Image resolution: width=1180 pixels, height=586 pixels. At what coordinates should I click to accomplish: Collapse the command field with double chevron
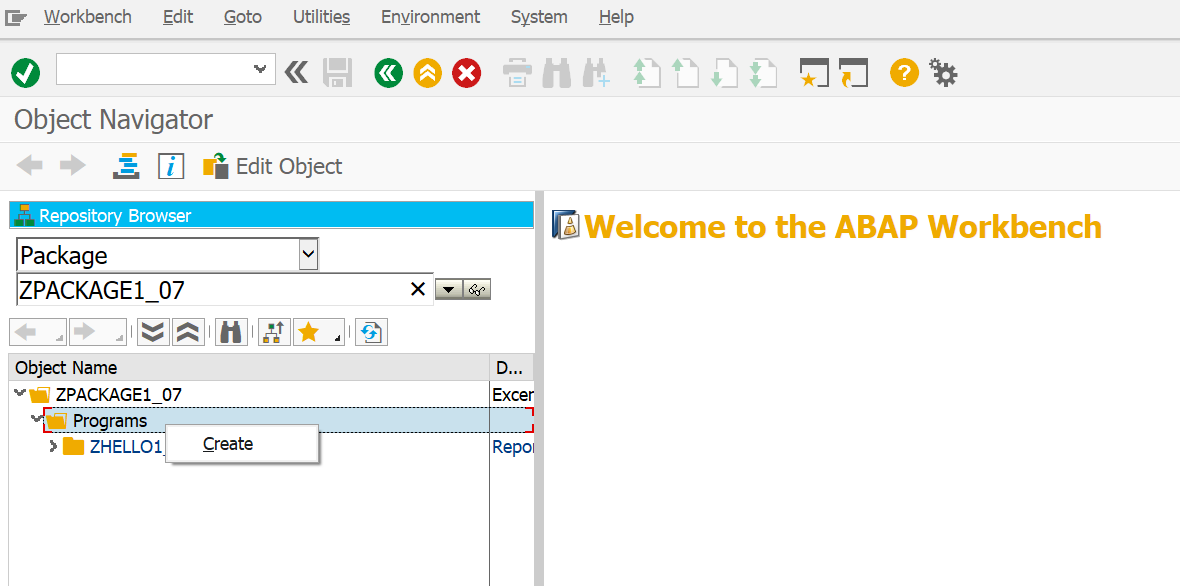[x=297, y=72]
